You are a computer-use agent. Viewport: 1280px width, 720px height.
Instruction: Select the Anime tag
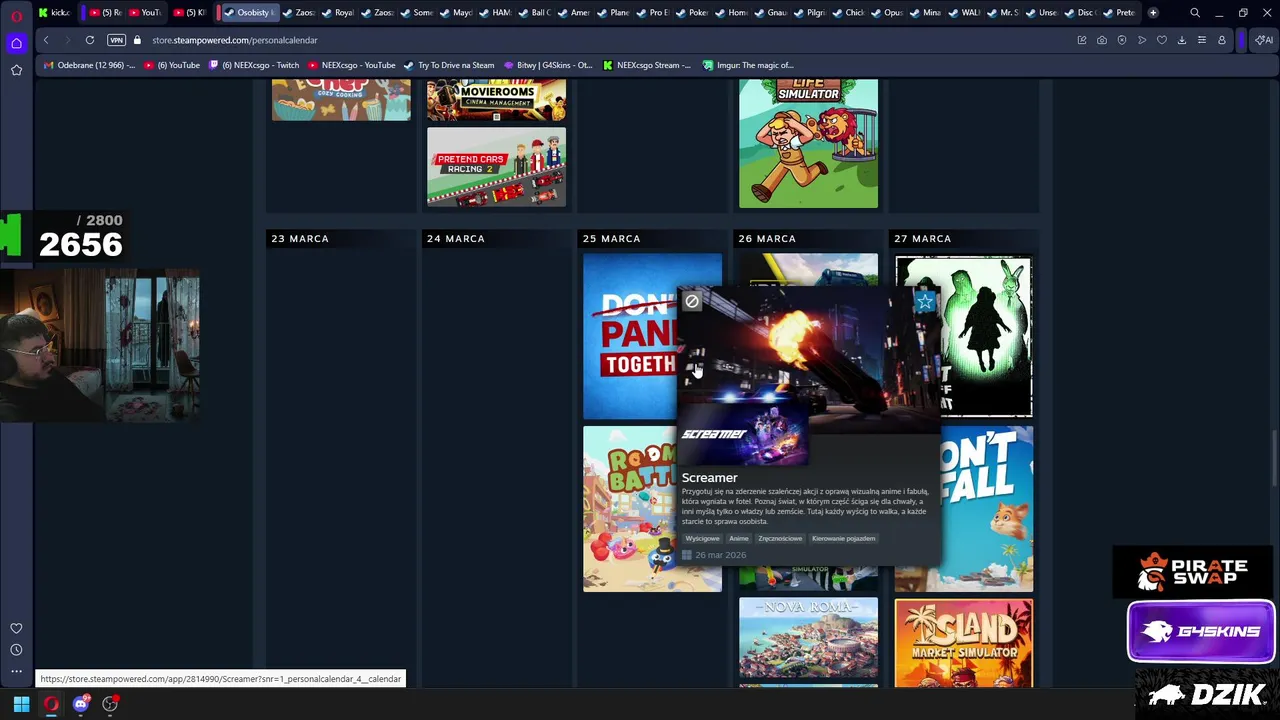pyautogui.click(x=738, y=538)
